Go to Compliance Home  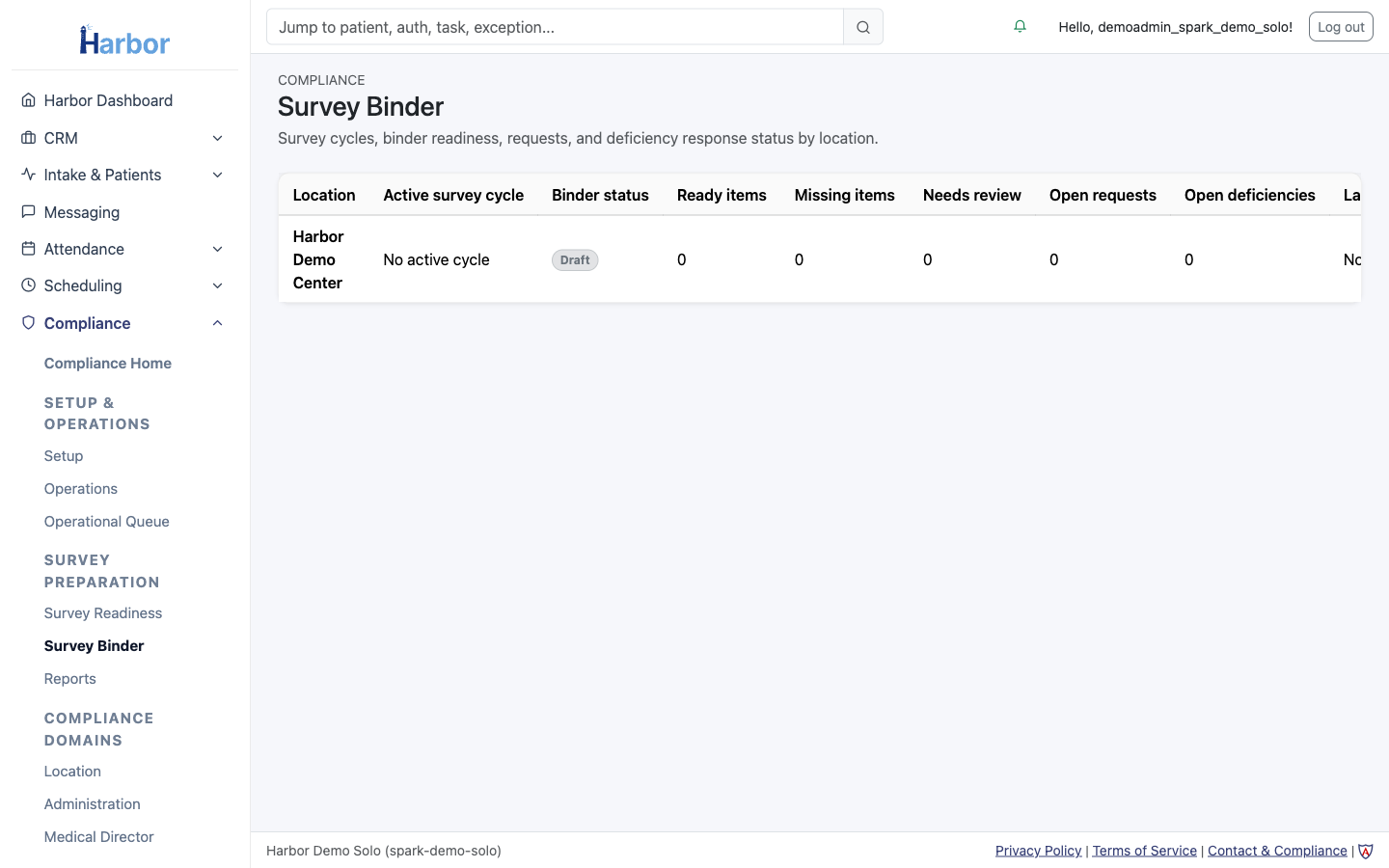click(108, 364)
